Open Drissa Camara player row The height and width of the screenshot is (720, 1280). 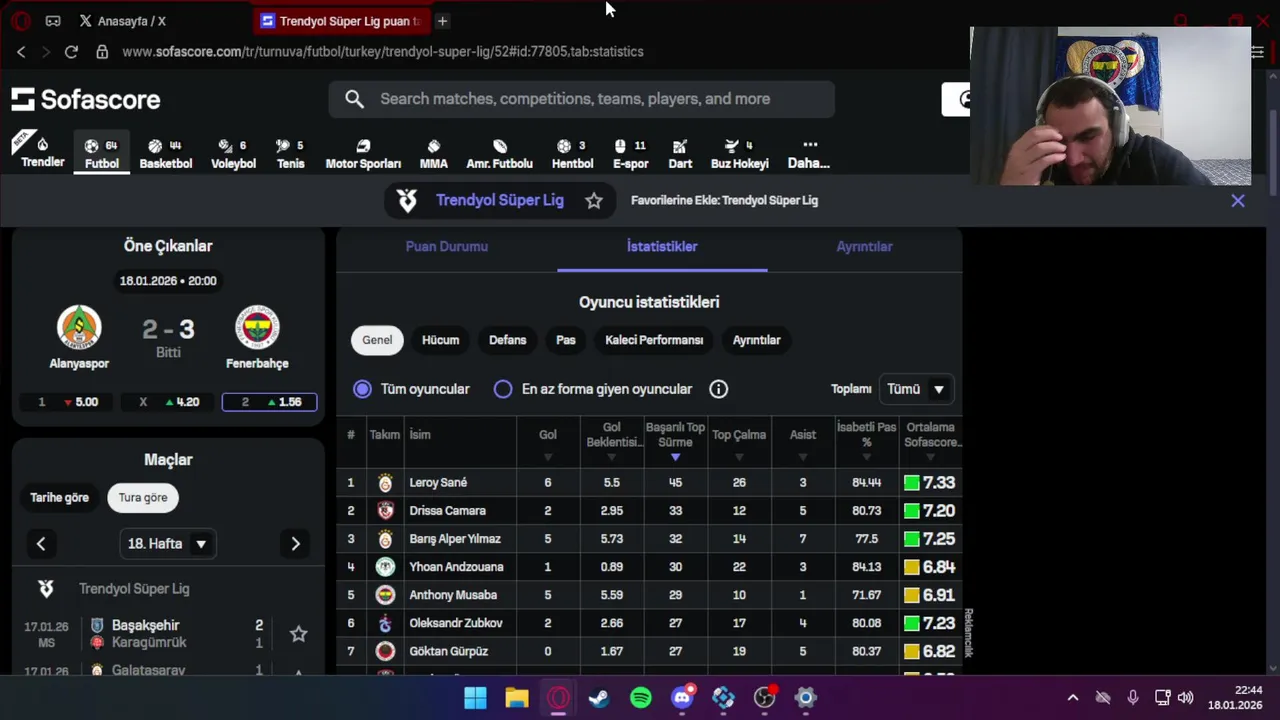pyautogui.click(x=649, y=510)
